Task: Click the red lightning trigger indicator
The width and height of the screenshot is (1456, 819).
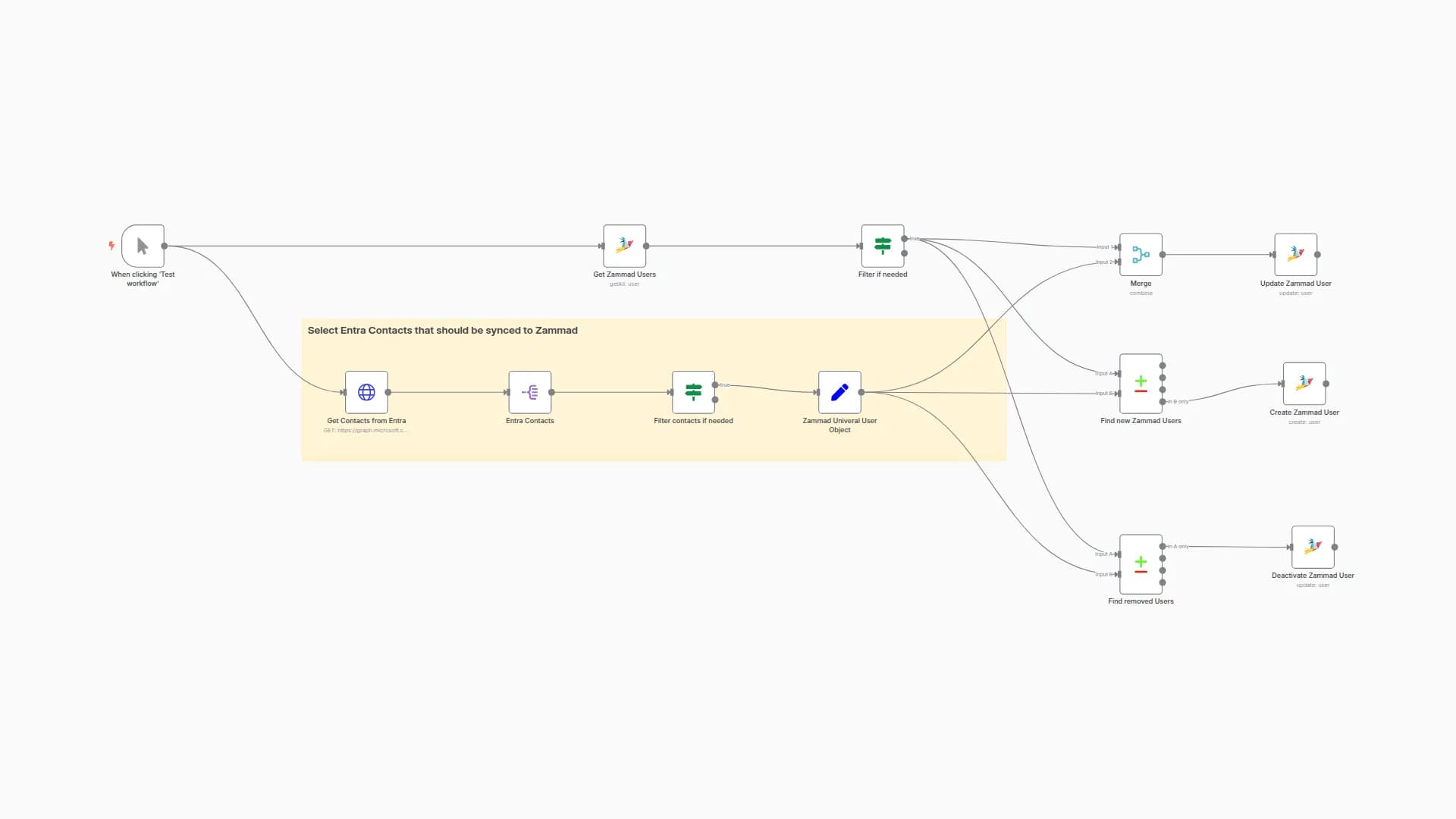Action: [111, 246]
